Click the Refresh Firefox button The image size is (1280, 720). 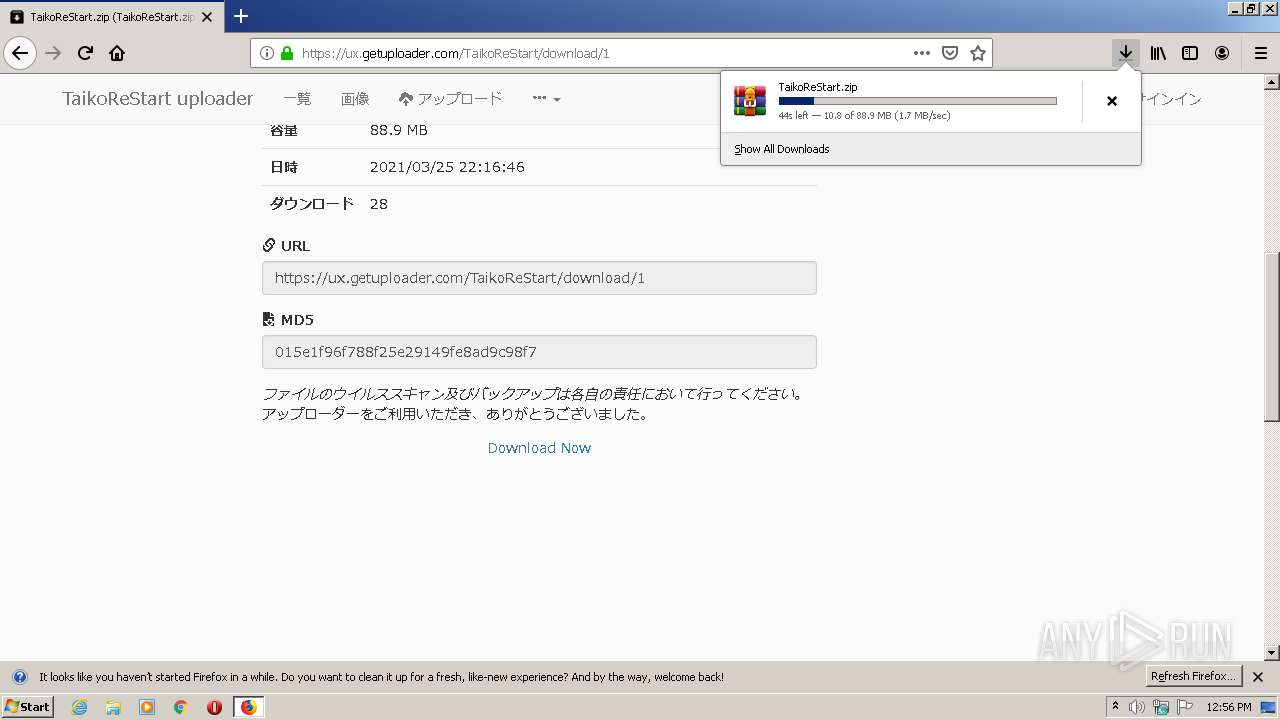coord(1194,676)
